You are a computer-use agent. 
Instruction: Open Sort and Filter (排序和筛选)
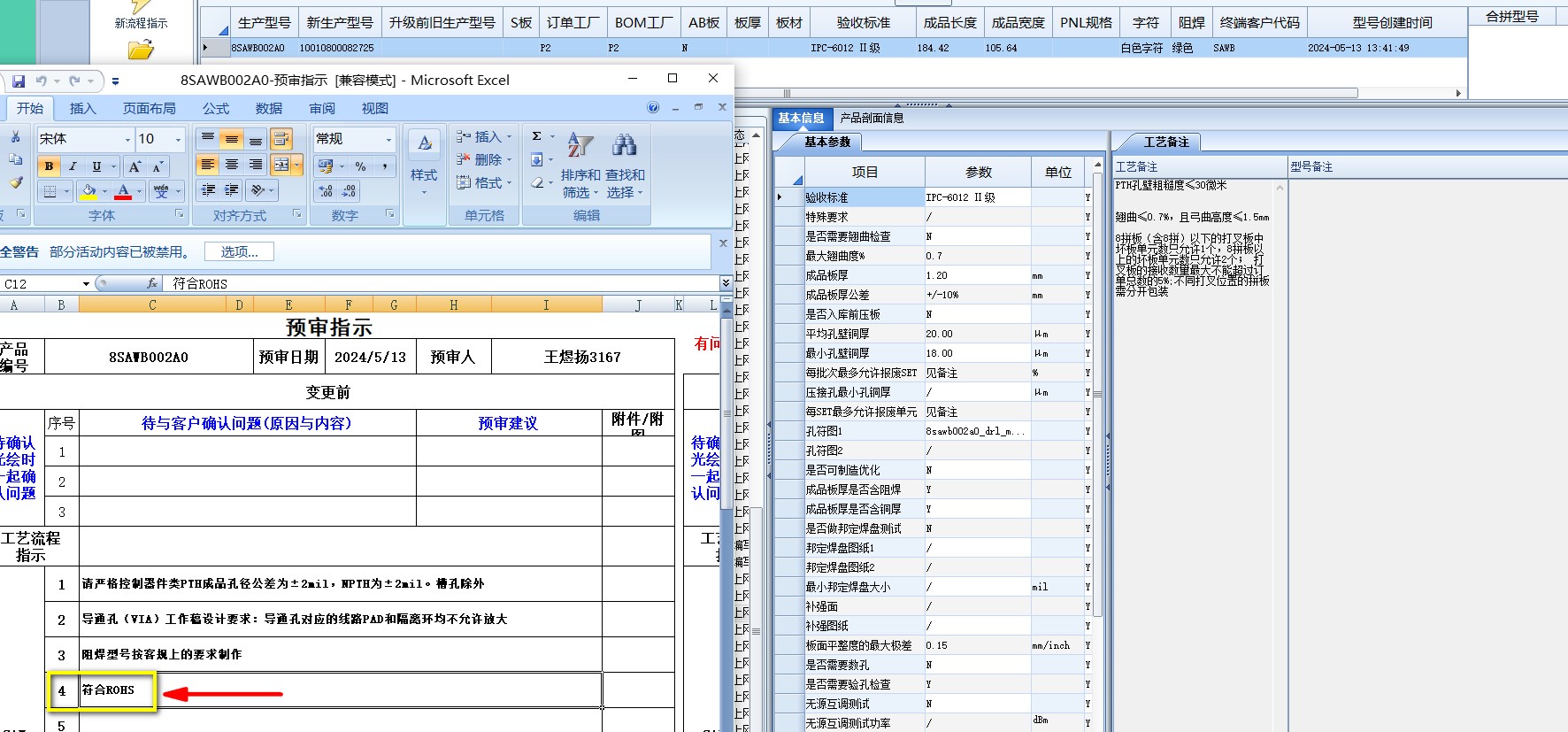pyautogui.click(x=580, y=166)
